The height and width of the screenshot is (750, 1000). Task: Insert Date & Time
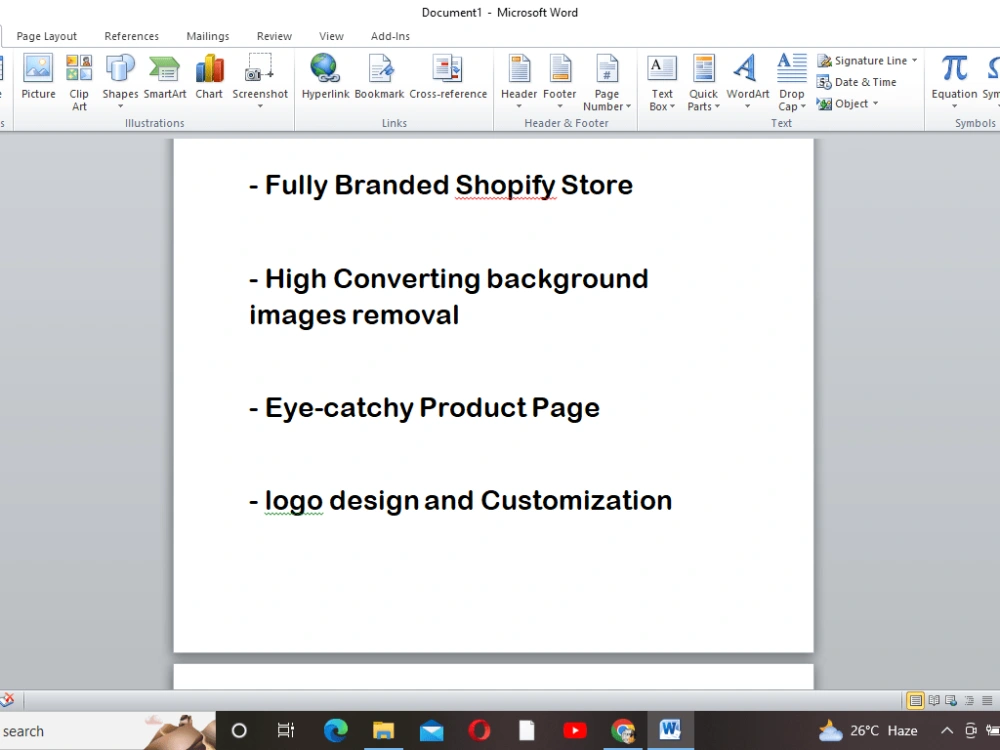(857, 82)
